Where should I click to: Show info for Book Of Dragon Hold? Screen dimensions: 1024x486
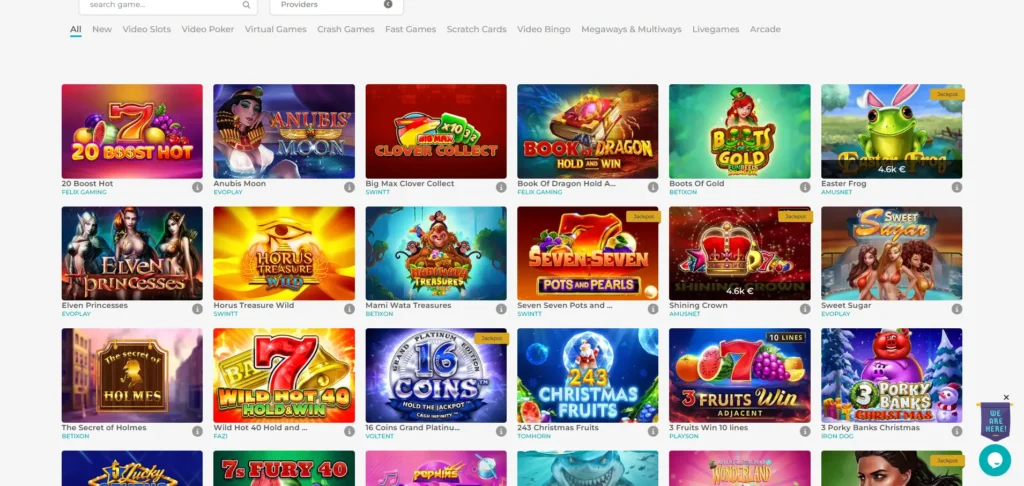[653, 187]
